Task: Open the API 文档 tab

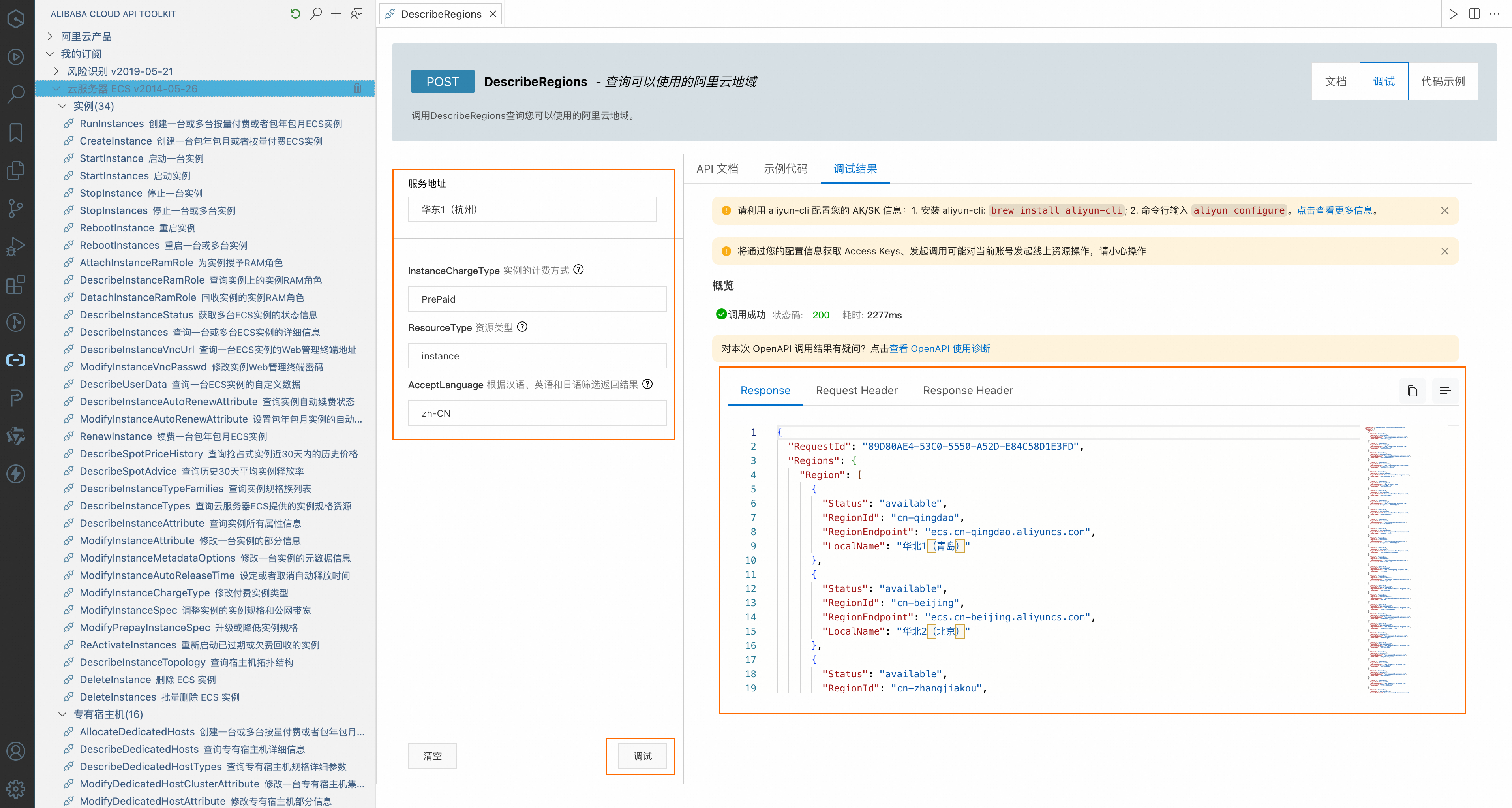Action: pyautogui.click(x=717, y=169)
